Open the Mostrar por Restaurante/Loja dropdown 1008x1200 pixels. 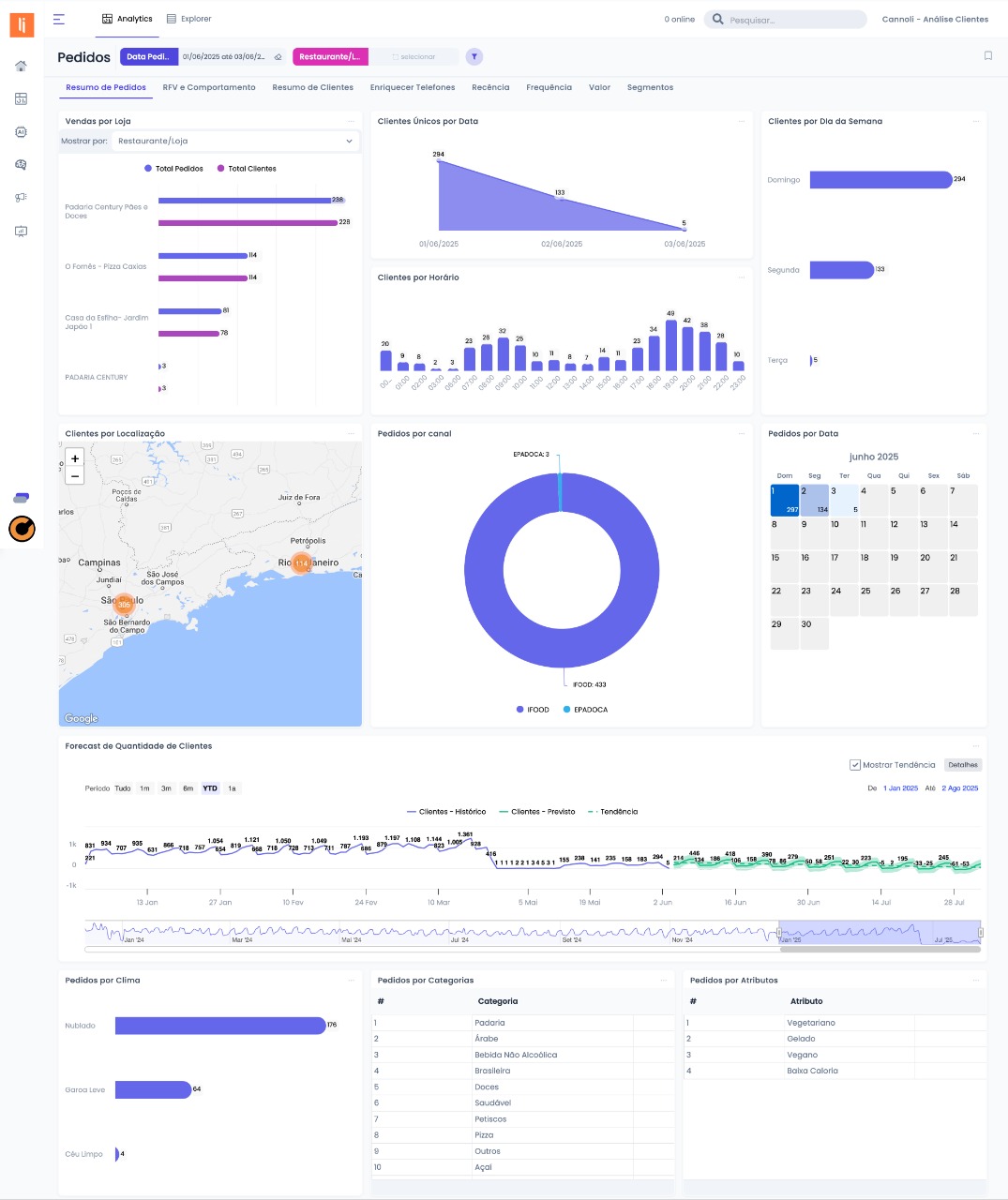point(235,141)
